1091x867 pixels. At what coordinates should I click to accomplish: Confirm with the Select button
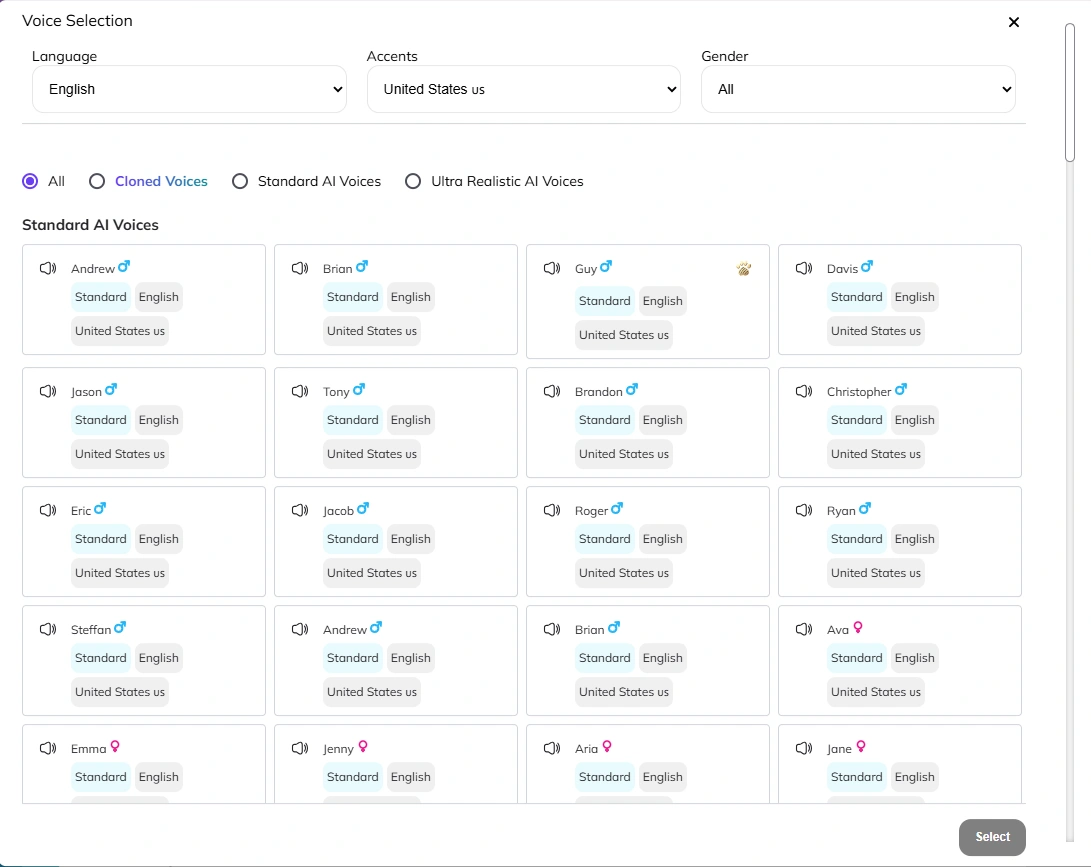992,837
